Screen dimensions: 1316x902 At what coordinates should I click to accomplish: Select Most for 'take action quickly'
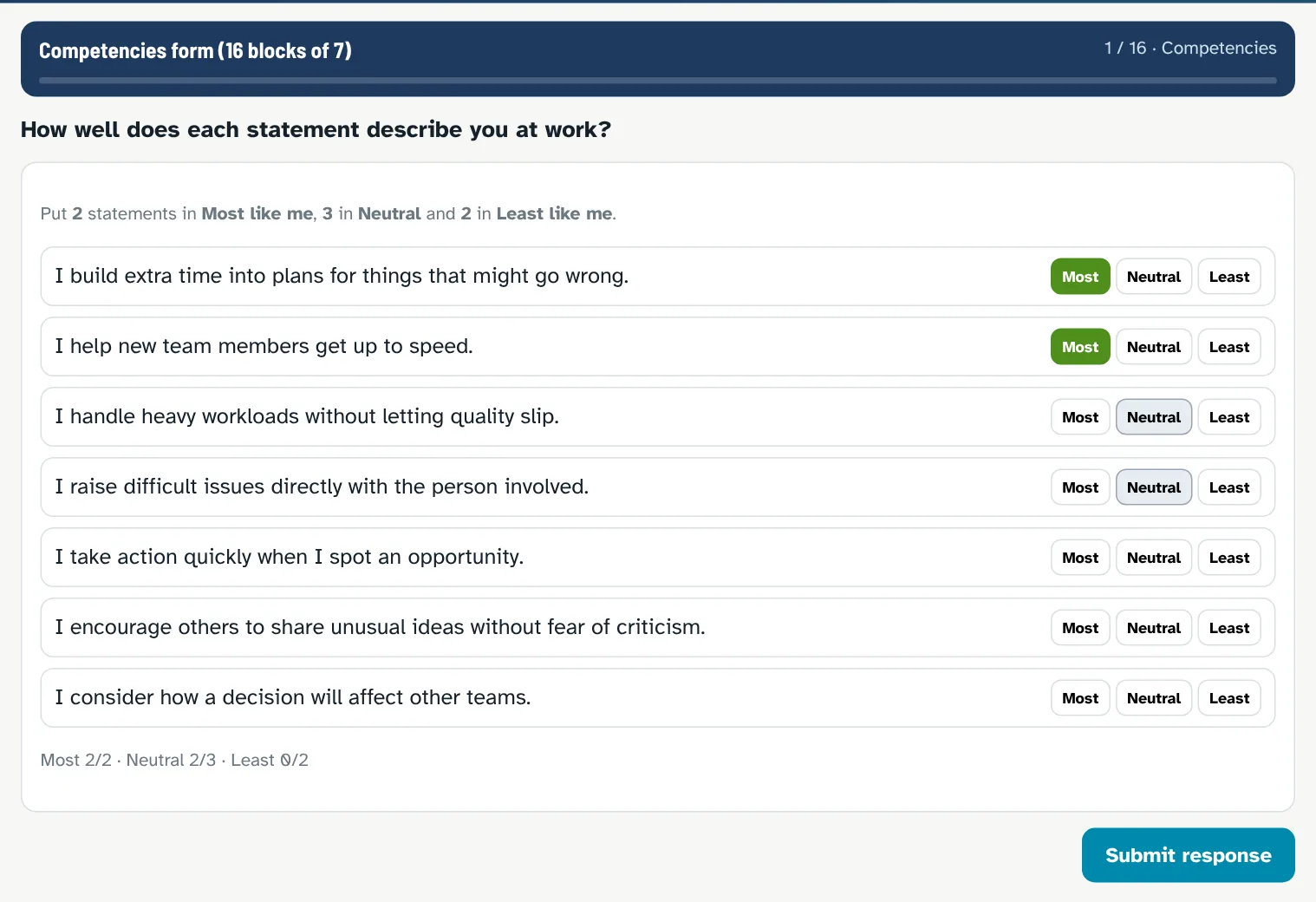click(x=1080, y=558)
